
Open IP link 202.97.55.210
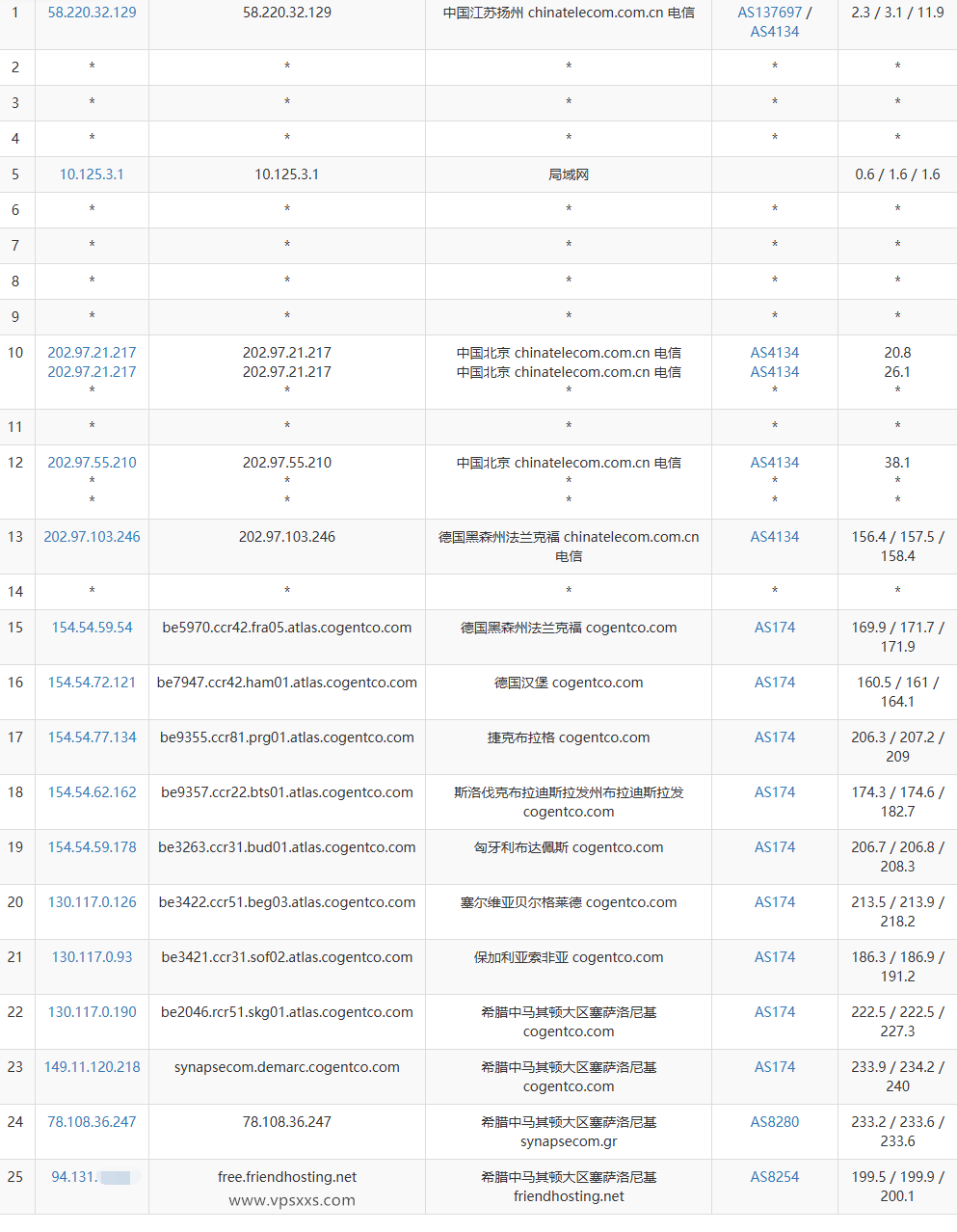click(x=92, y=463)
